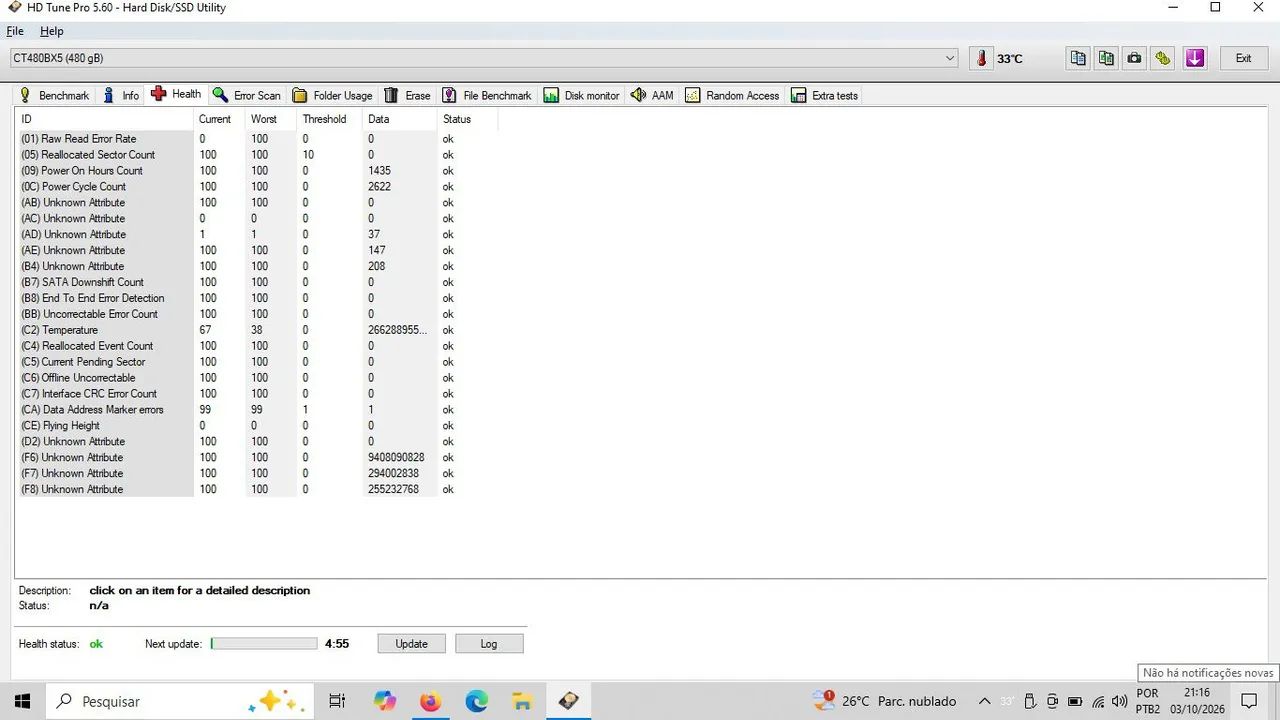Go to the Folder Usage tab
The height and width of the screenshot is (720, 1280).
point(332,96)
